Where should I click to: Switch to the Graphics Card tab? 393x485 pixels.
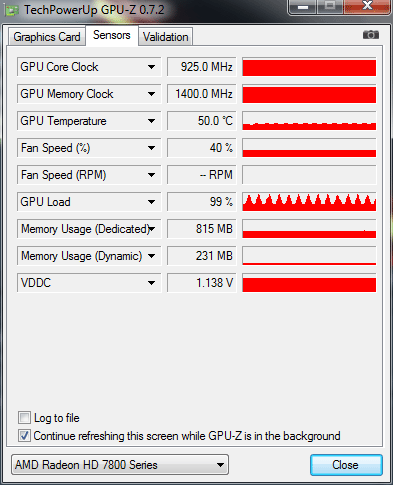pos(47,37)
